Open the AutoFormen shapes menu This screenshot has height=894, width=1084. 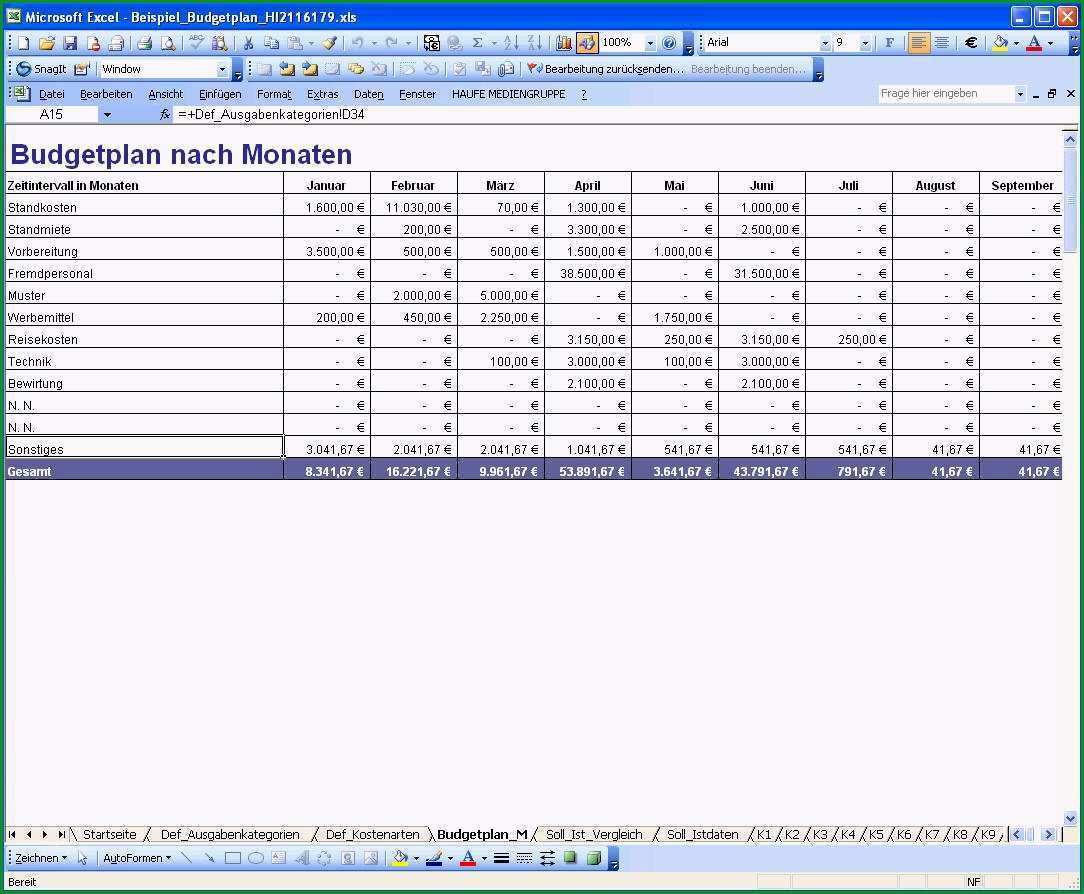[x=137, y=858]
